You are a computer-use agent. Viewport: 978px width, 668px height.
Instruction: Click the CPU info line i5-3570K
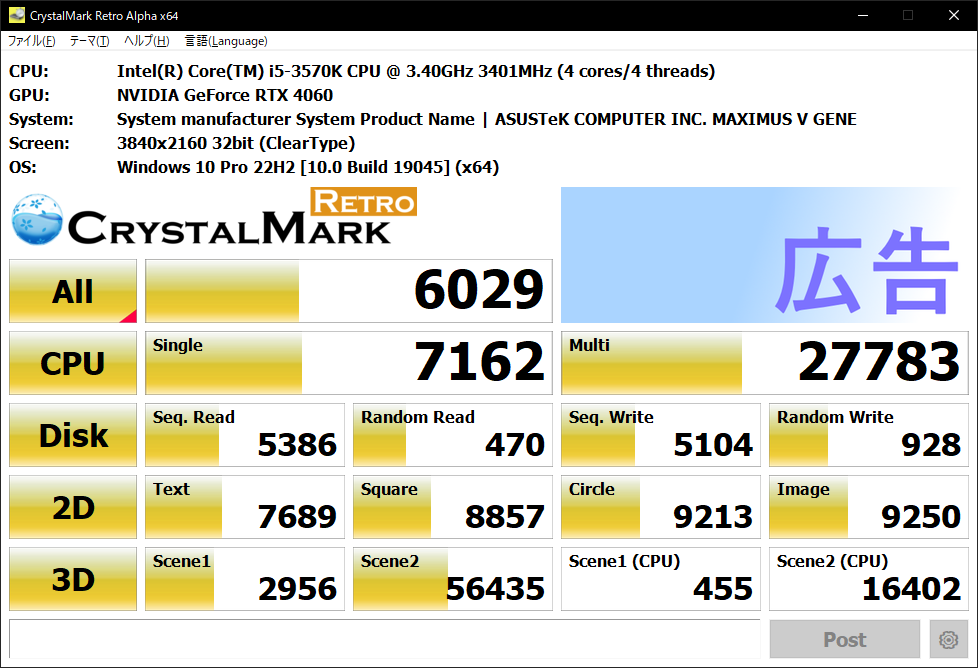416,71
